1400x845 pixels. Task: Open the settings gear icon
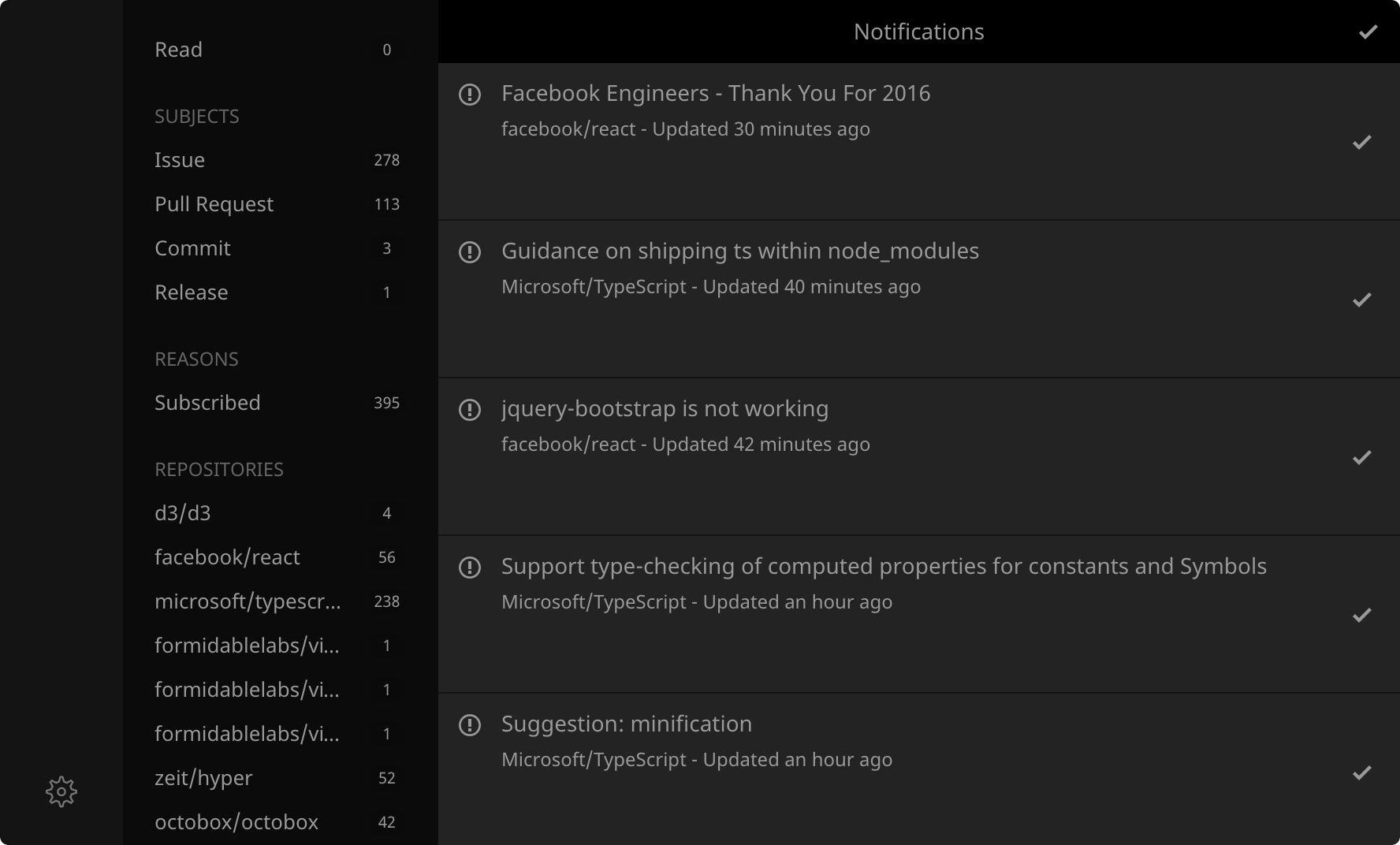click(x=61, y=791)
